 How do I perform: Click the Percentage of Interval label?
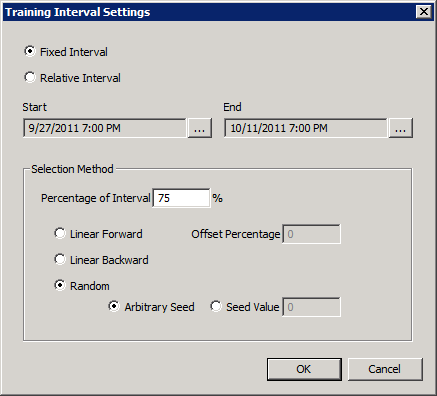click(96, 198)
